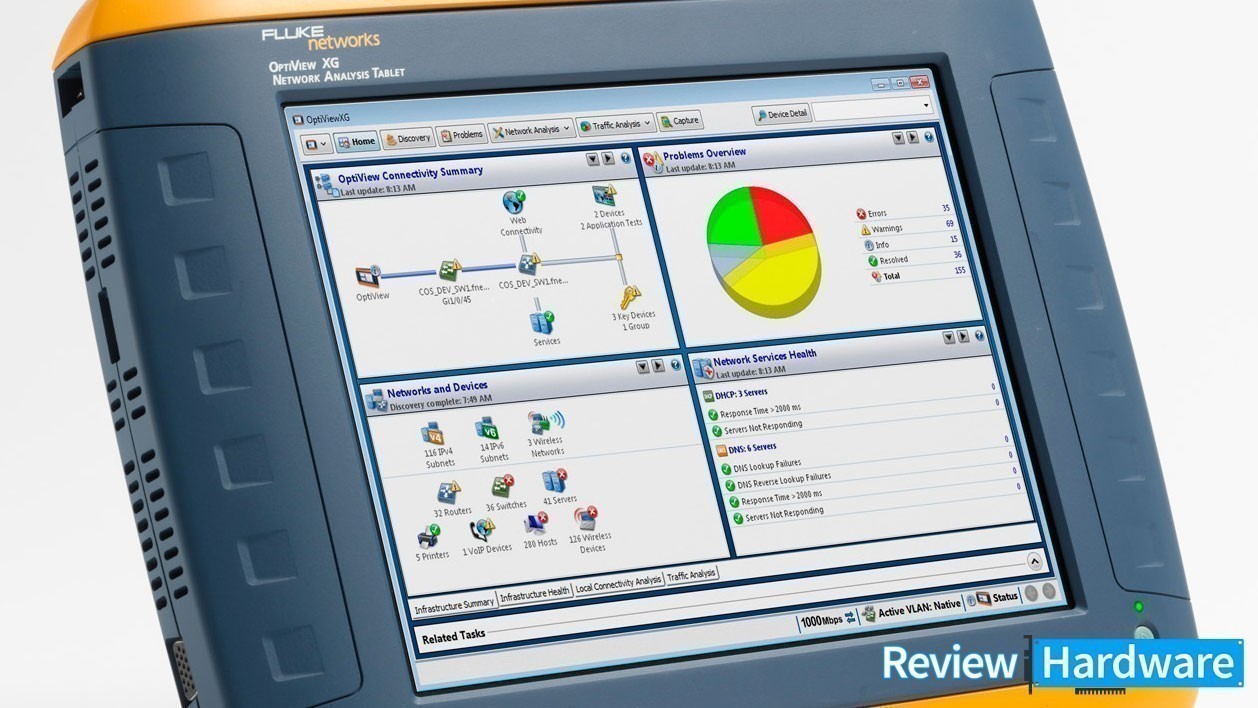Click the Info icon in Problems legend
1258x708 pixels.
click(869, 245)
